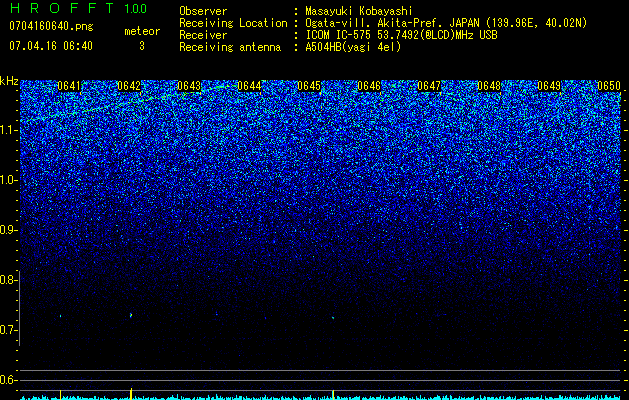Click the 'Receiver' field label
The image size is (629, 400).
click(203, 35)
